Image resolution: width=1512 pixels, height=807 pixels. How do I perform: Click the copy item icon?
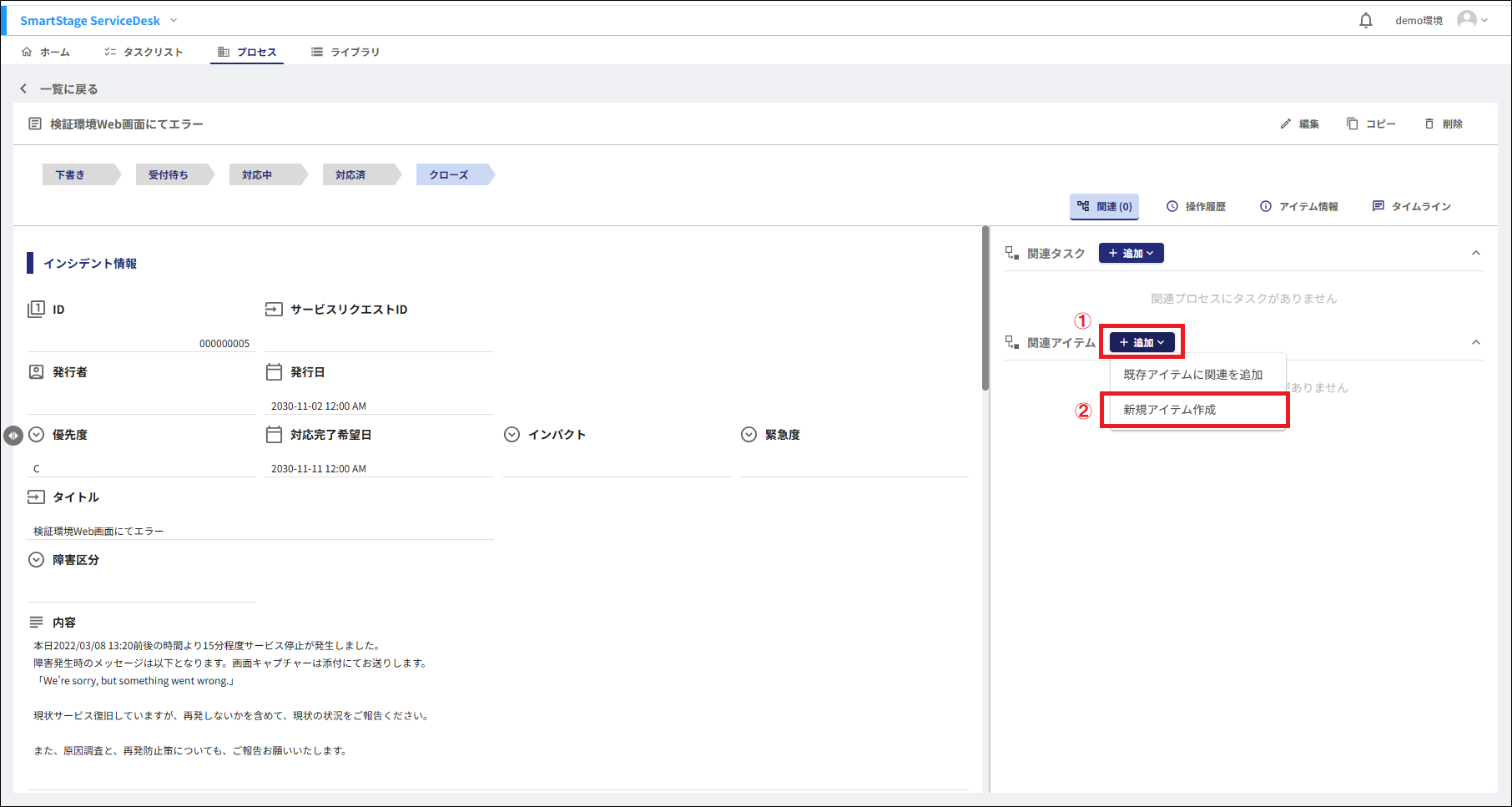click(x=1352, y=124)
